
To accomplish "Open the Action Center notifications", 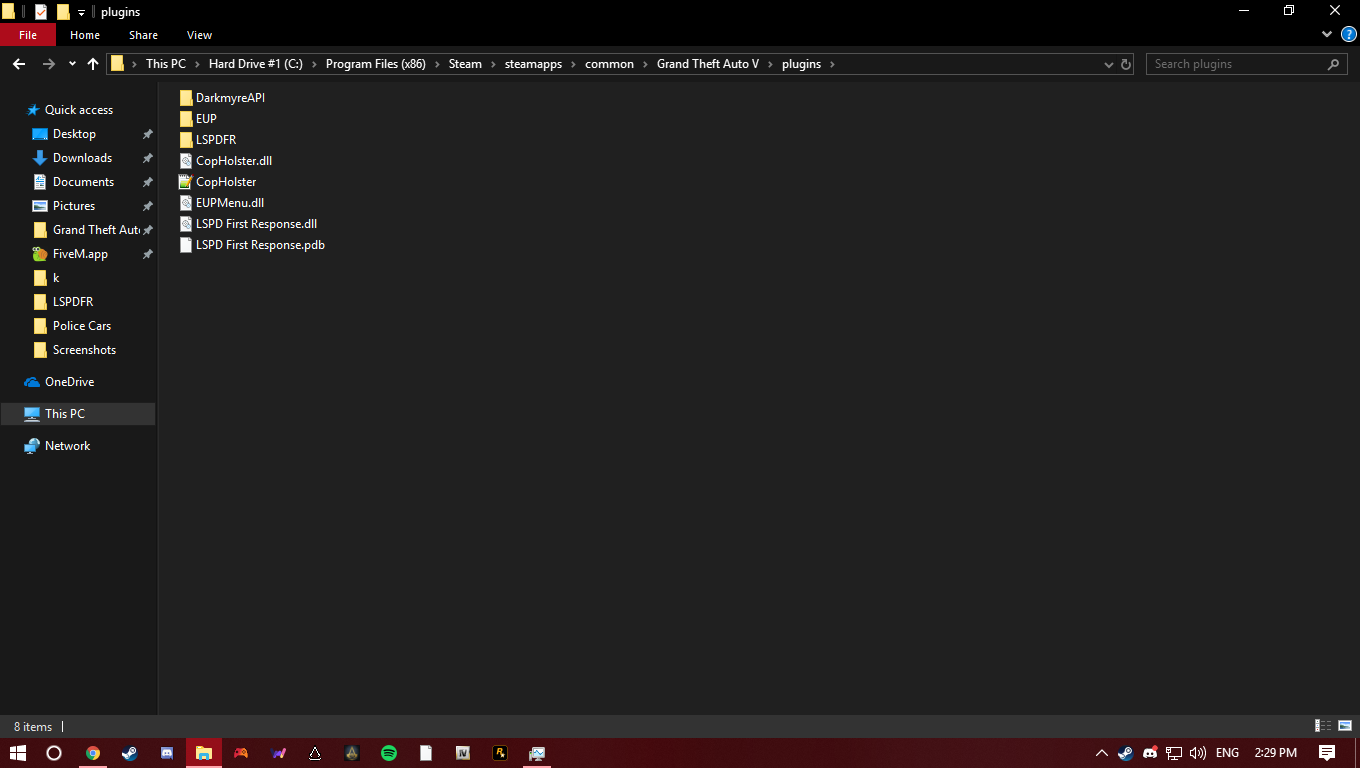I will [1327, 753].
